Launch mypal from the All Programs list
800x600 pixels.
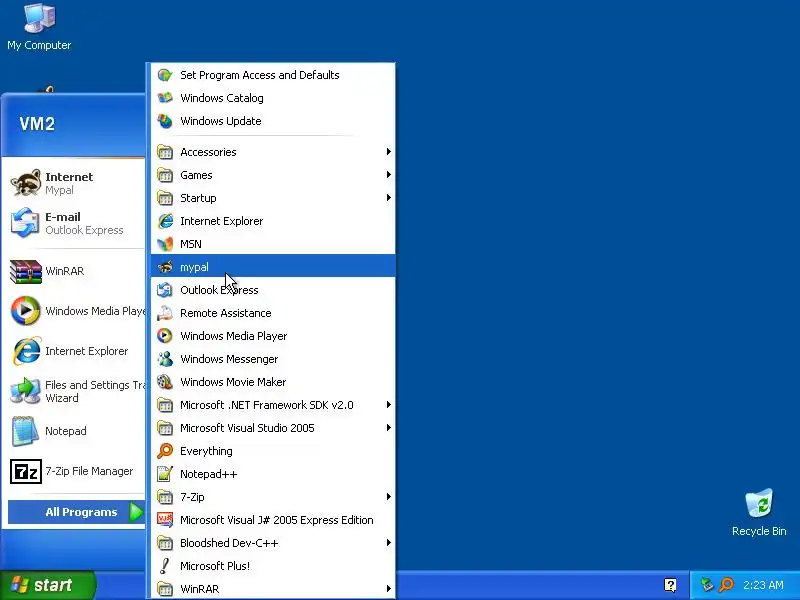click(273, 267)
